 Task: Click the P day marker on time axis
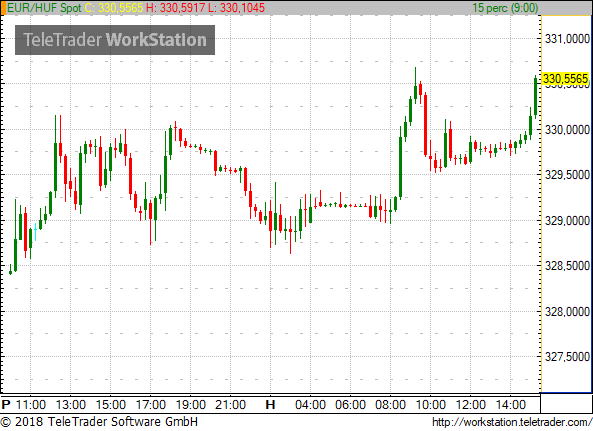click(6, 405)
